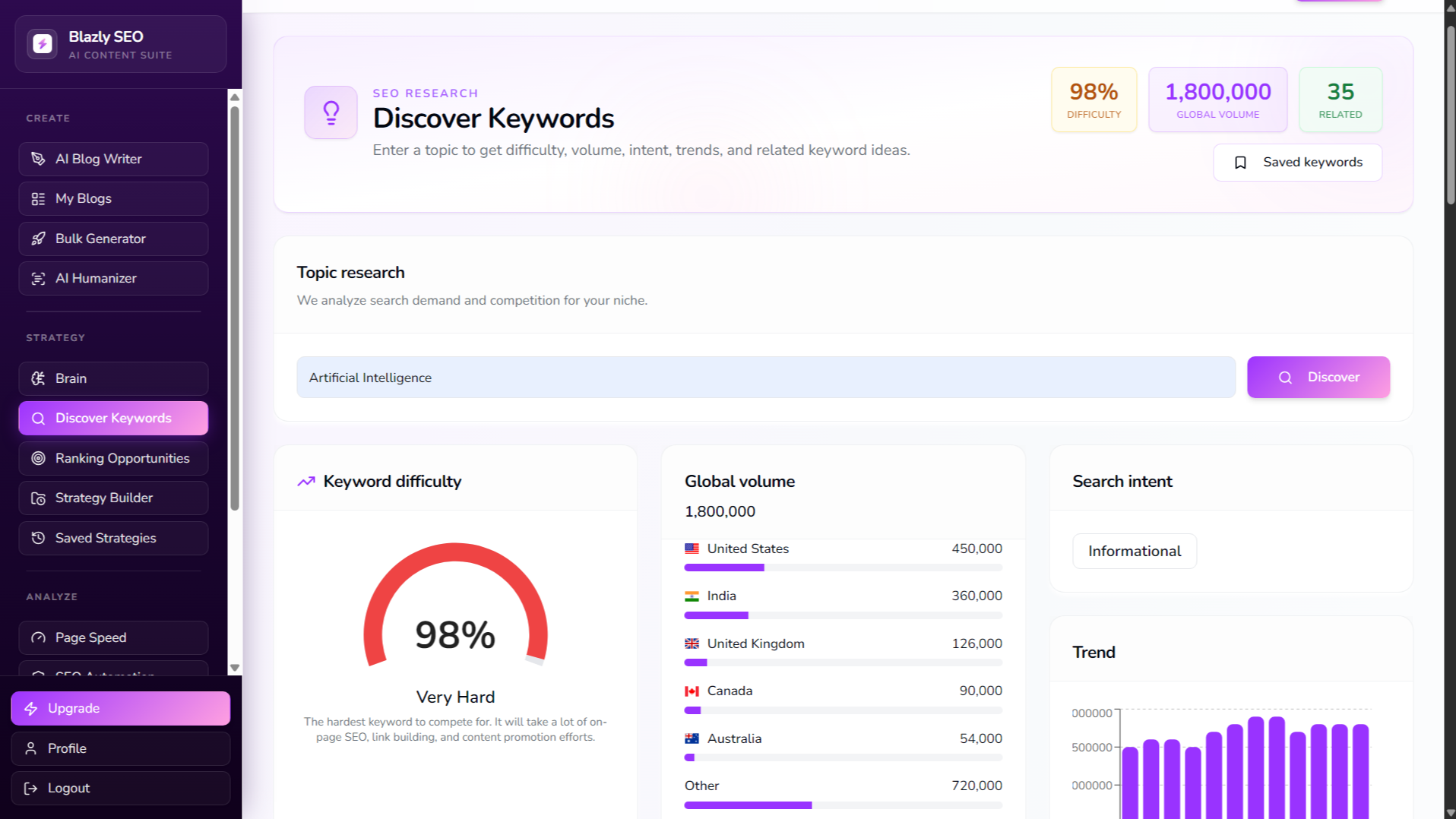Click the Informational search intent tag
The height and width of the screenshot is (819, 1456).
point(1135,551)
